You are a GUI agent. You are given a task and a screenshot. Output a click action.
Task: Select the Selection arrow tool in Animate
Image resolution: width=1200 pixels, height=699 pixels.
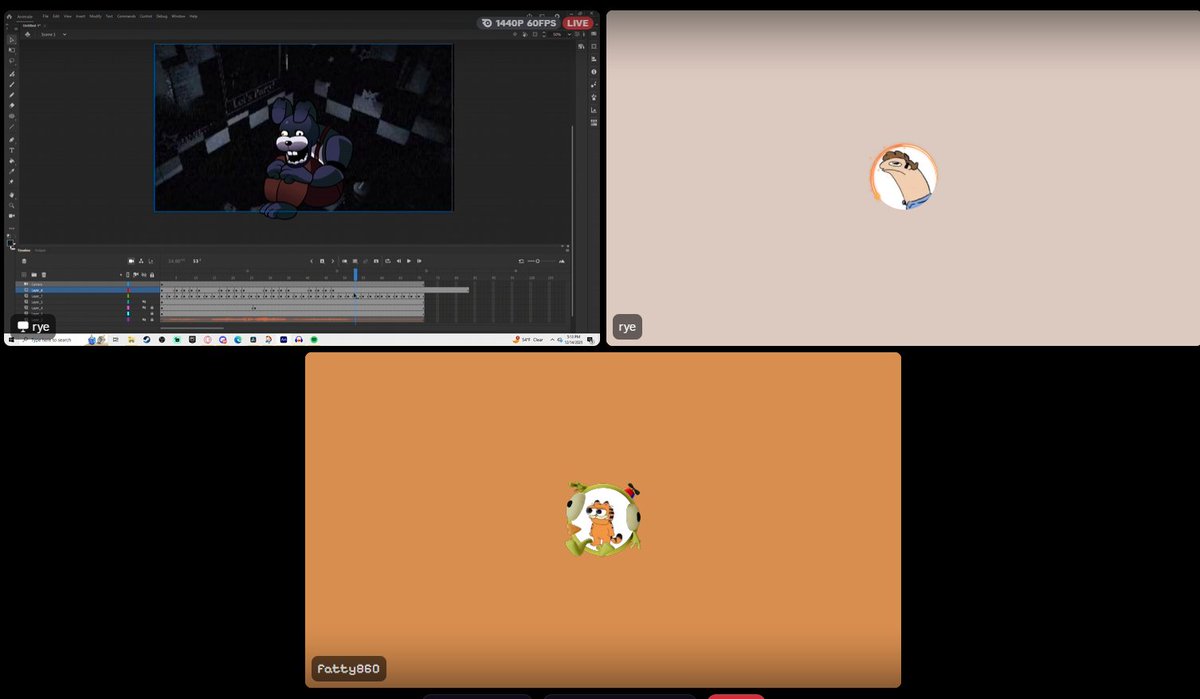[11, 40]
